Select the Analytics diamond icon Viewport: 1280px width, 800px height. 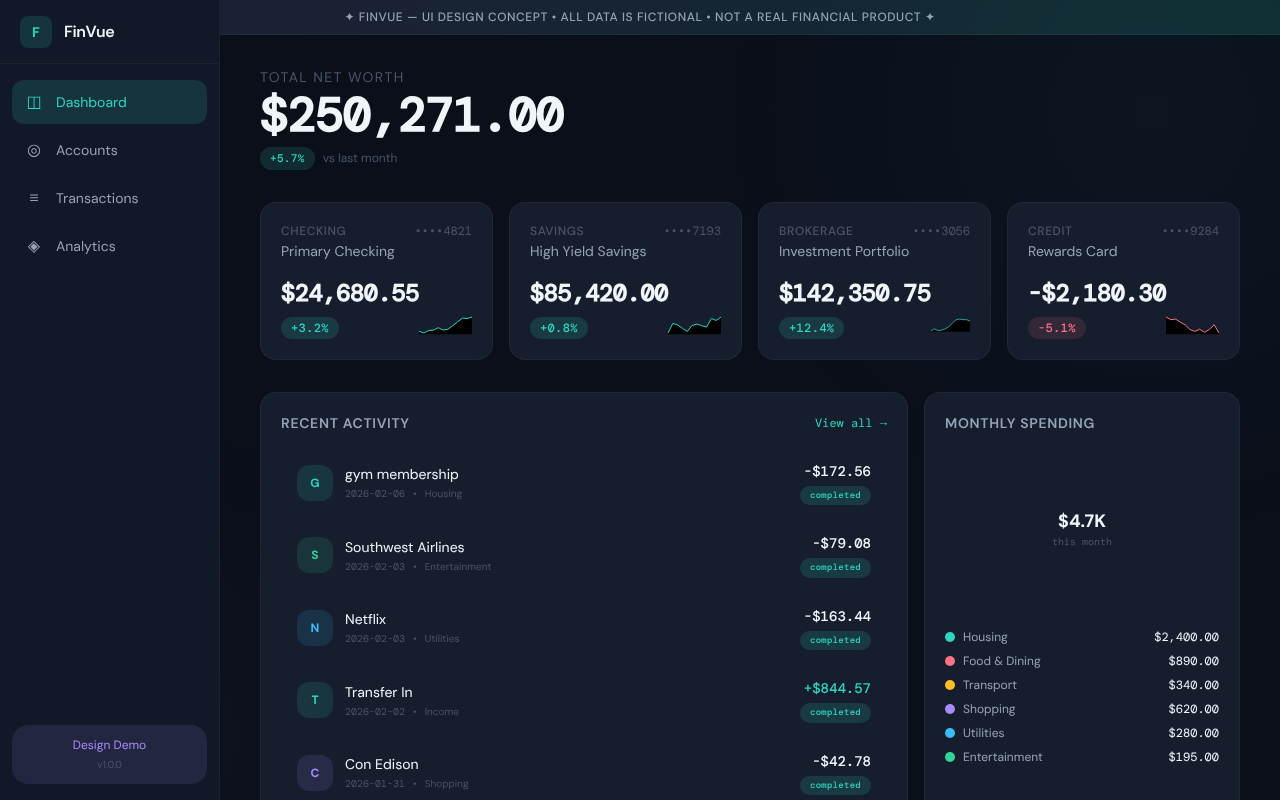tap(32, 246)
